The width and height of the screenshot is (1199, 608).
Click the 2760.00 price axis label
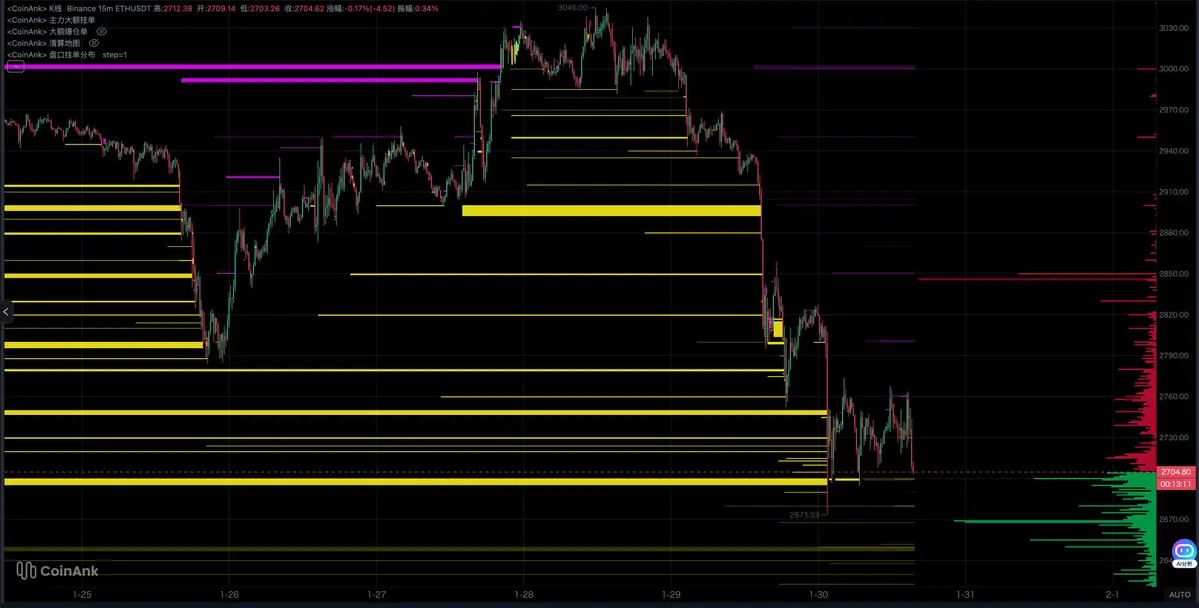click(x=1174, y=396)
